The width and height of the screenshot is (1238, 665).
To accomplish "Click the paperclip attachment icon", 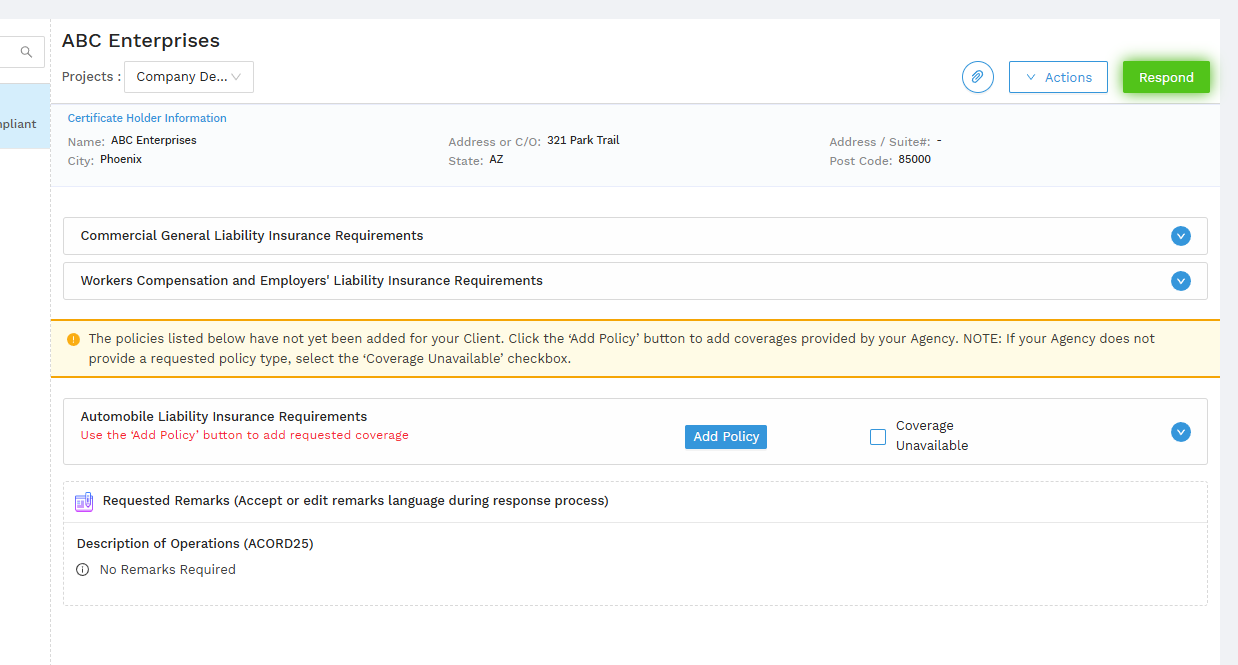I will [x=977, y=77].
